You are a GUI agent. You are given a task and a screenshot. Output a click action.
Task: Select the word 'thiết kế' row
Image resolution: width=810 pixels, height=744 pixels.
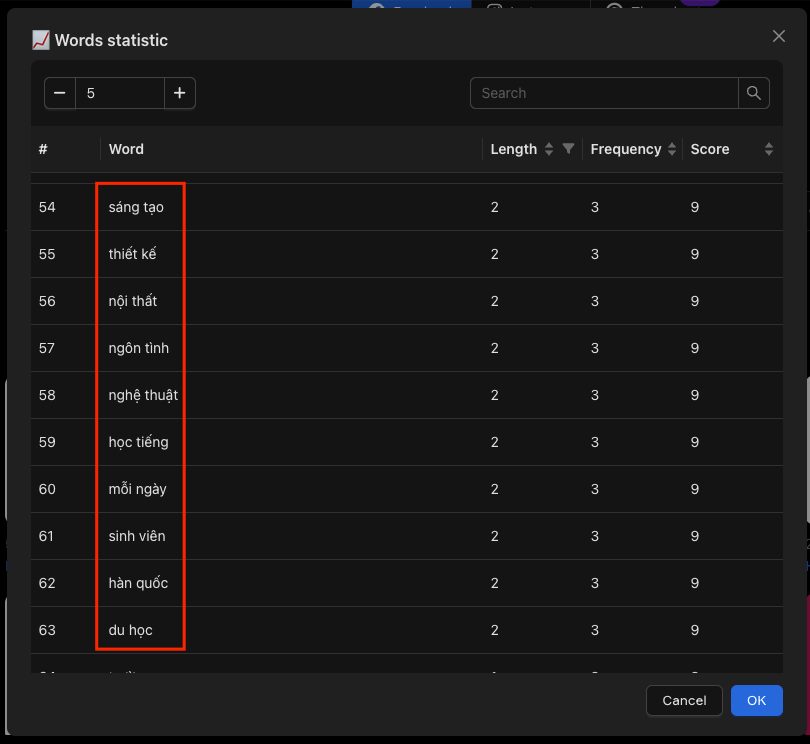[x=407, y=254]
